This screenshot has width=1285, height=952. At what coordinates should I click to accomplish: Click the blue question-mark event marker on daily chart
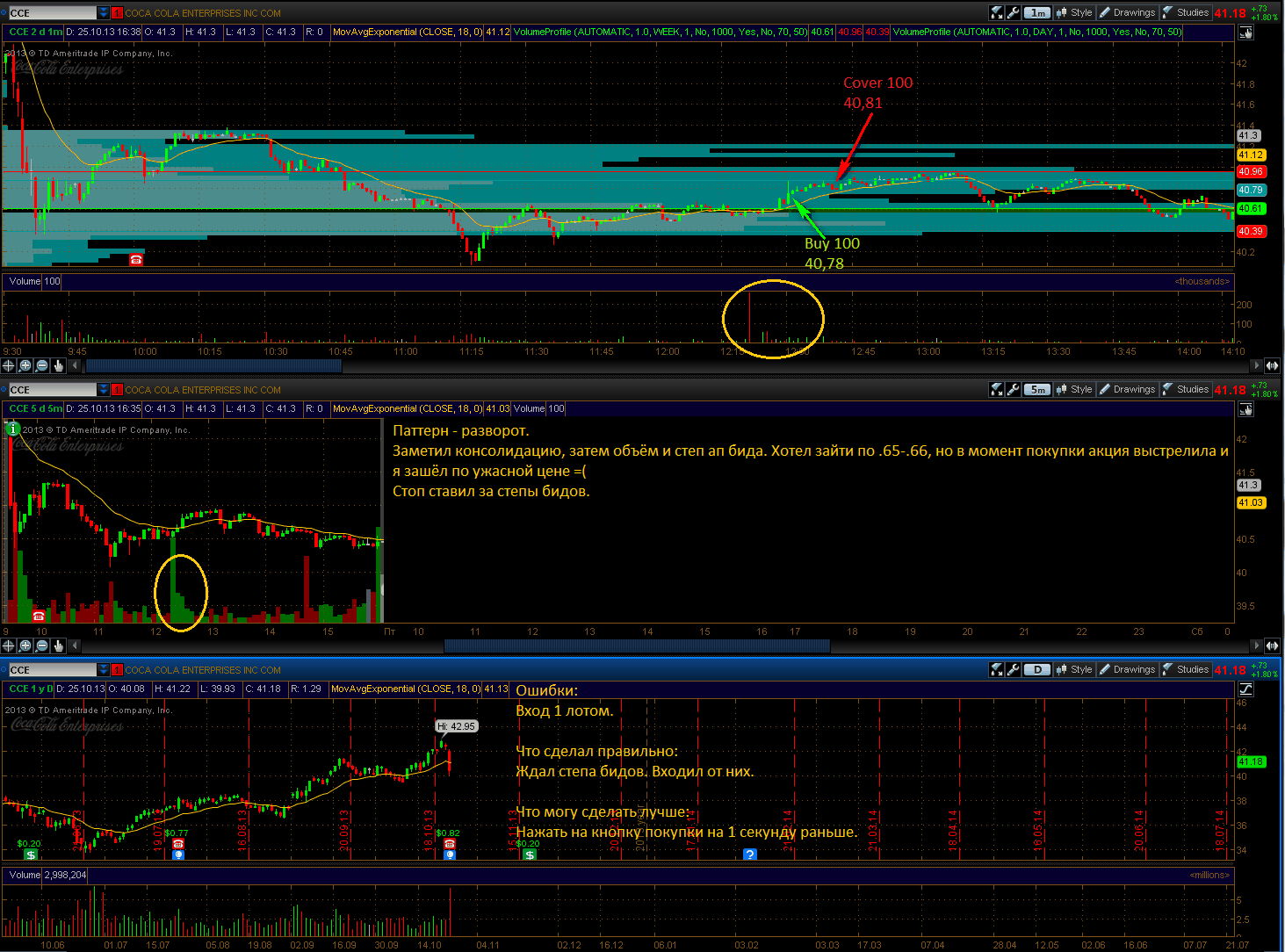pyautogui.click(x=749, y=855)
